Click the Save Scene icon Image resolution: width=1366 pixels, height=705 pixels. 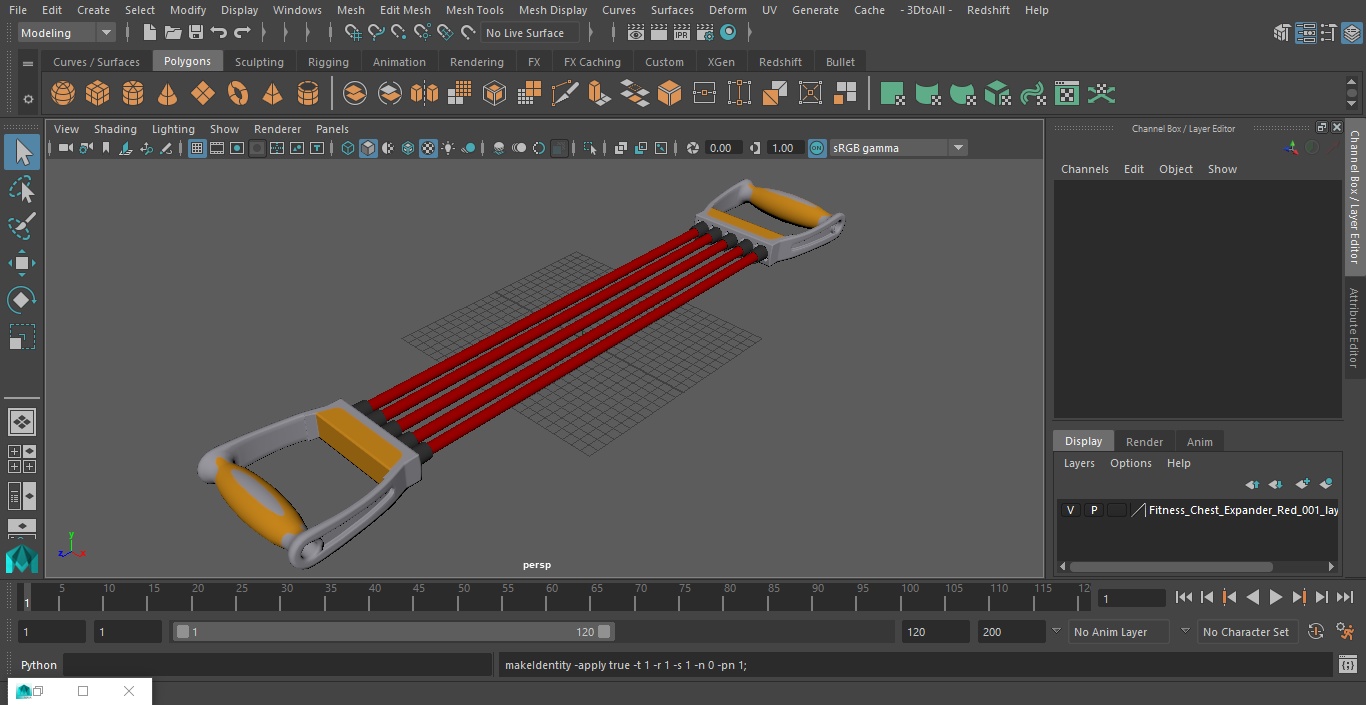tap(196, 33)
